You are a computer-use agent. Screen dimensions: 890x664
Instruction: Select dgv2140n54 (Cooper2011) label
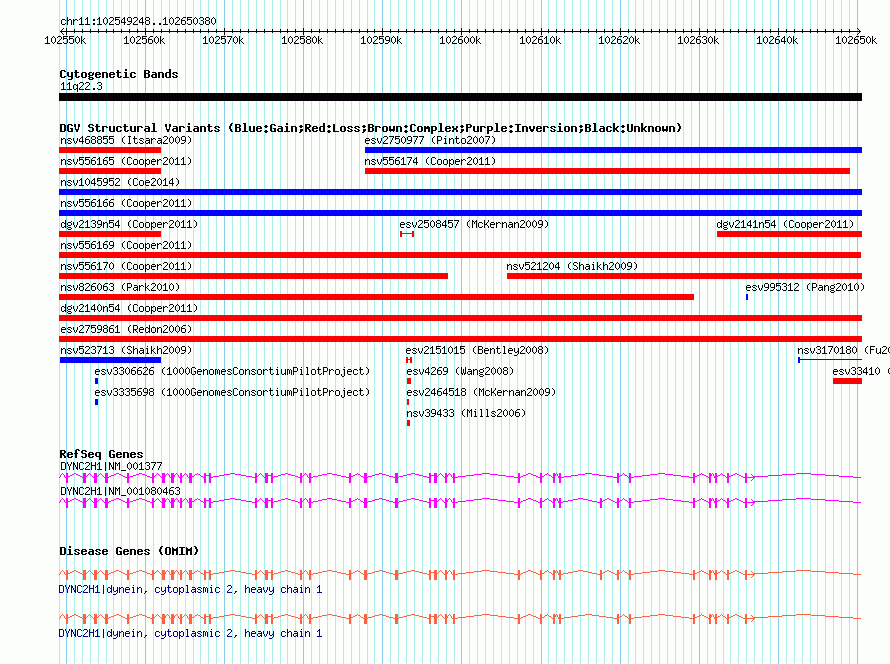[129, 308]
